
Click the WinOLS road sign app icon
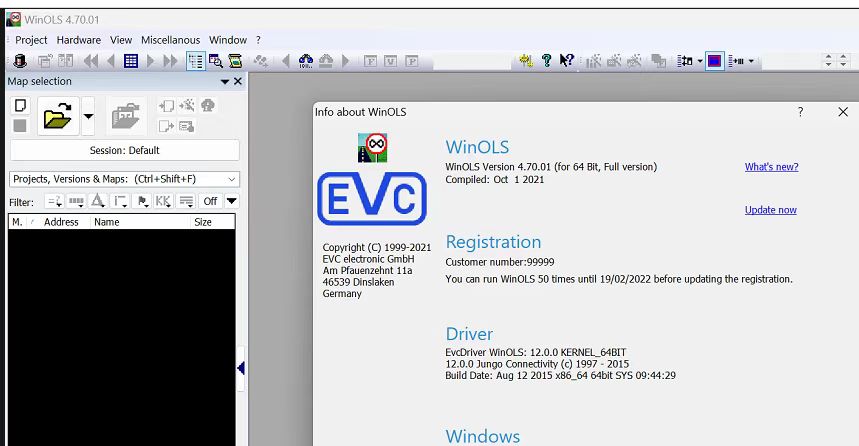click(373, 147)
